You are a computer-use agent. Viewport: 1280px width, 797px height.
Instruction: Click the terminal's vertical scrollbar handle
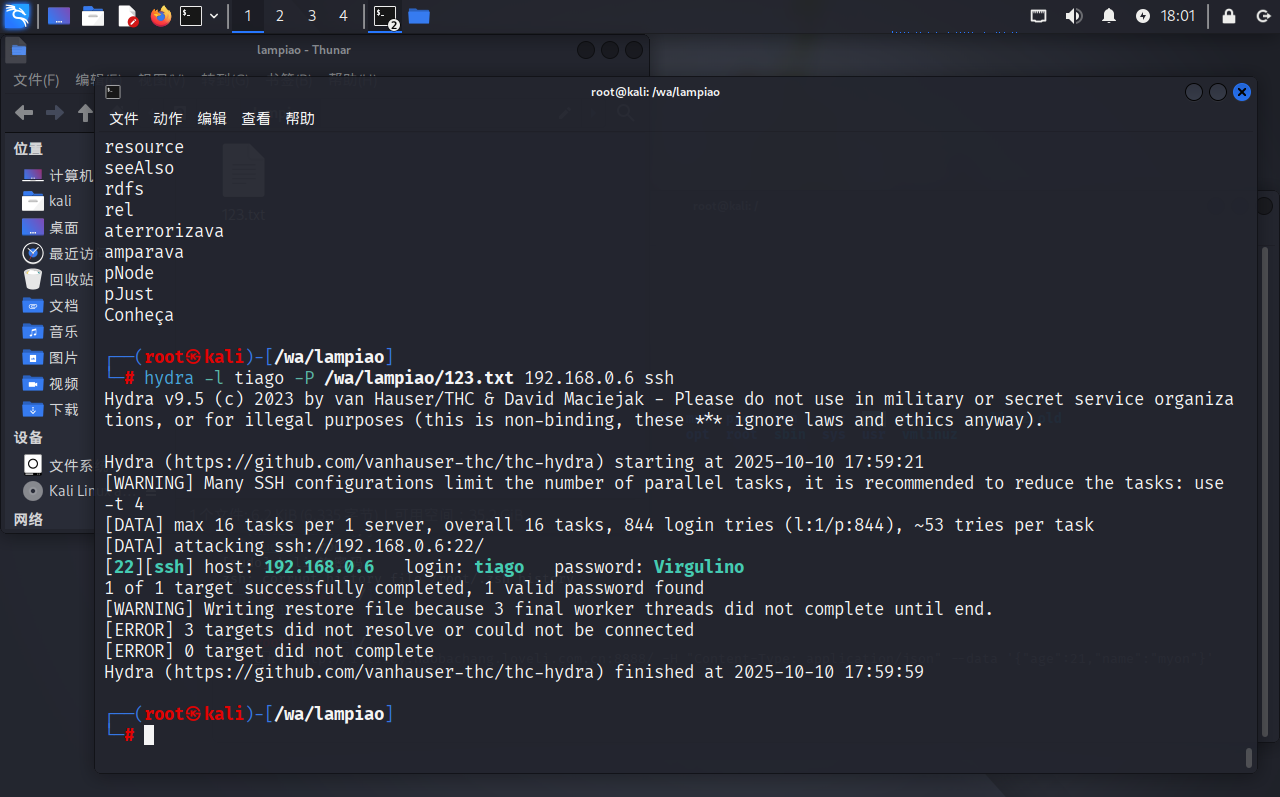tap(1249, 757)
